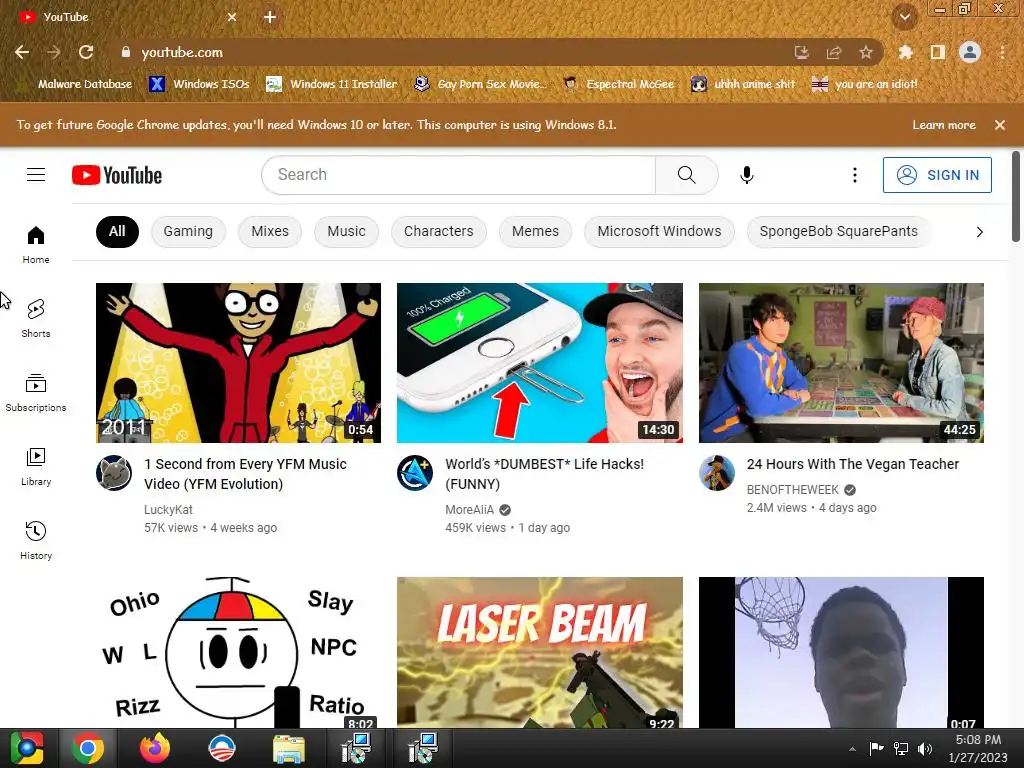Open LuckyKat channel avatar
The image size is (1024, 768).
pyautogui.click(x=114, y=473)
